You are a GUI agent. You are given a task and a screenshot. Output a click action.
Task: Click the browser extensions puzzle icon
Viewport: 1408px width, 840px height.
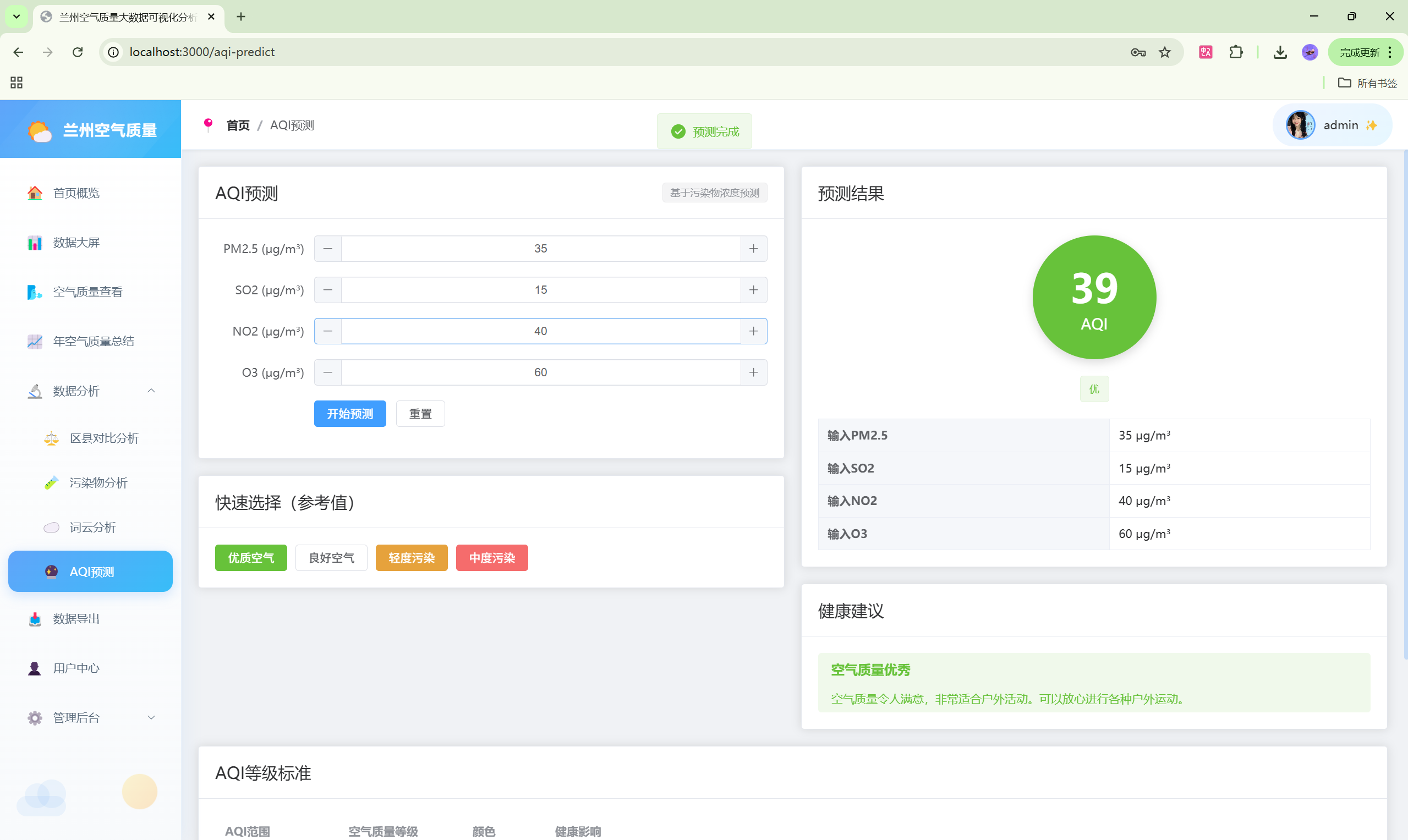point(1236,52)
